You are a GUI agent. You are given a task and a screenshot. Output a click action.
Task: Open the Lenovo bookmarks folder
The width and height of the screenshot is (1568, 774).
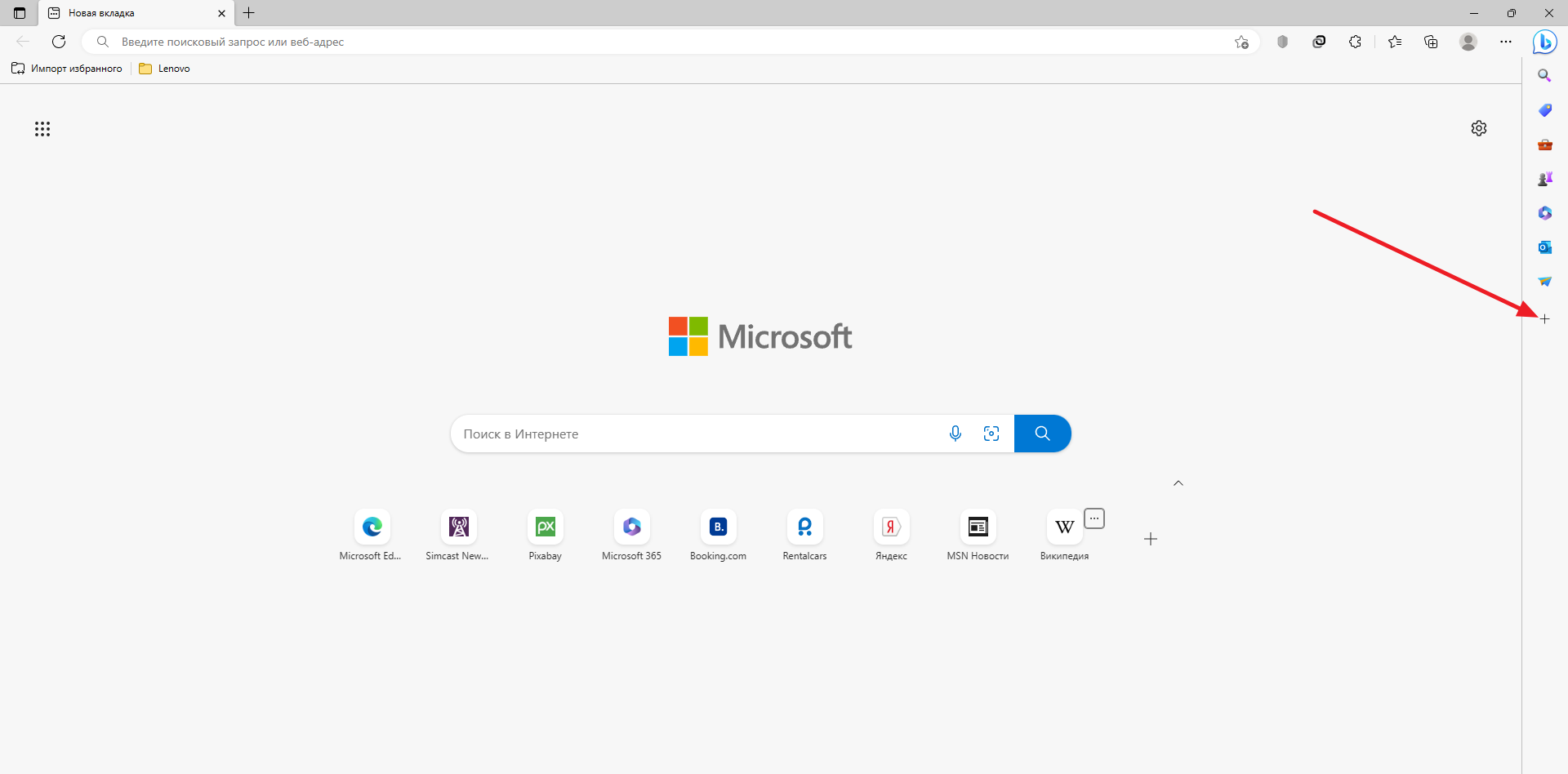[x=165, y=69]
